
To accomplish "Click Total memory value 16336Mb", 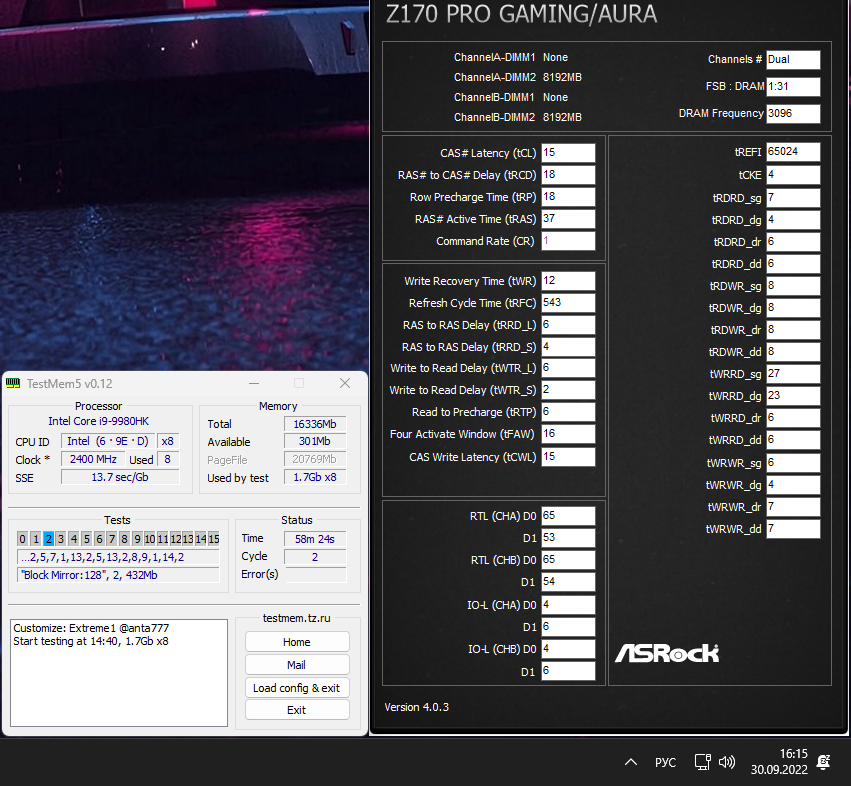I will [315, 424].
